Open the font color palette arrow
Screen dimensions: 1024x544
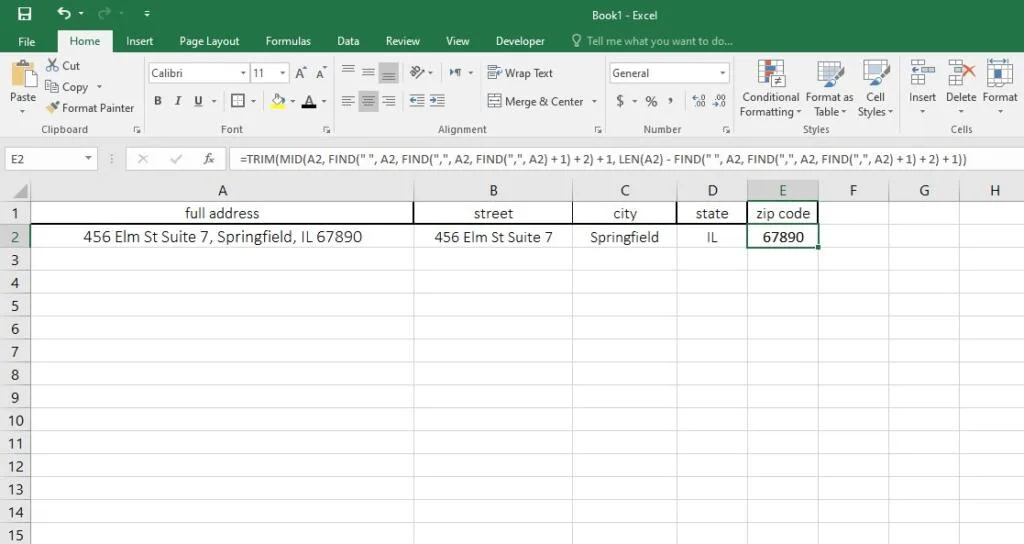pyautogui.click(x=324, y=101)
